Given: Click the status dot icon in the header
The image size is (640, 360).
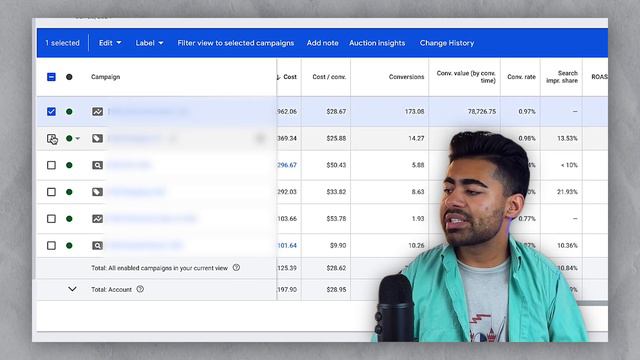Looking at the screenshot, I should [69, 77].
